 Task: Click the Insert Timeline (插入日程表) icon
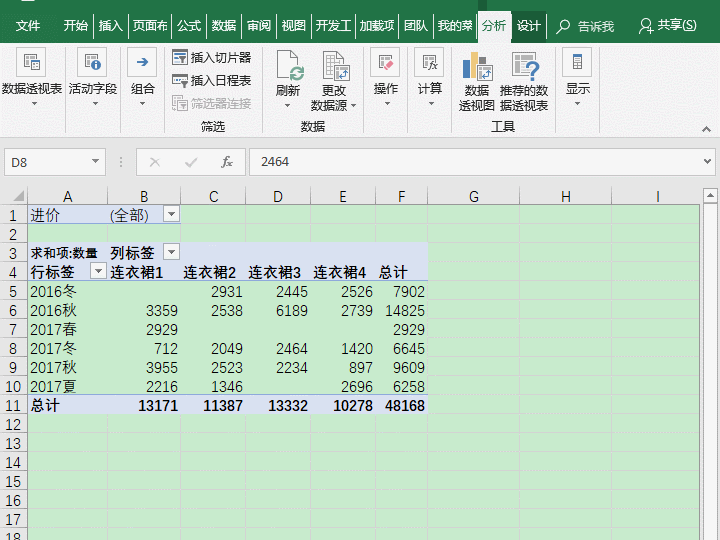(x=180, y=80)
